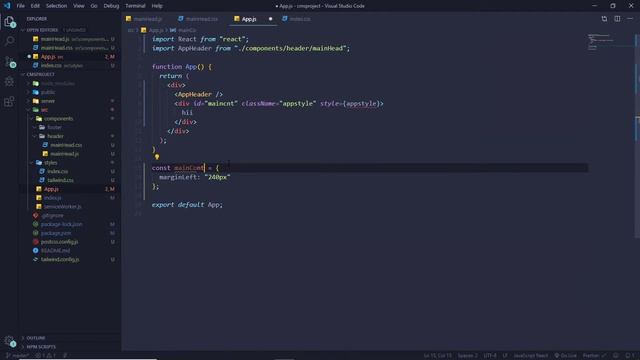The height and width of the screenshot is (360, 640).
Task: Click the UTF-8 encoding in status bar
Action: (x=490, y=356)
